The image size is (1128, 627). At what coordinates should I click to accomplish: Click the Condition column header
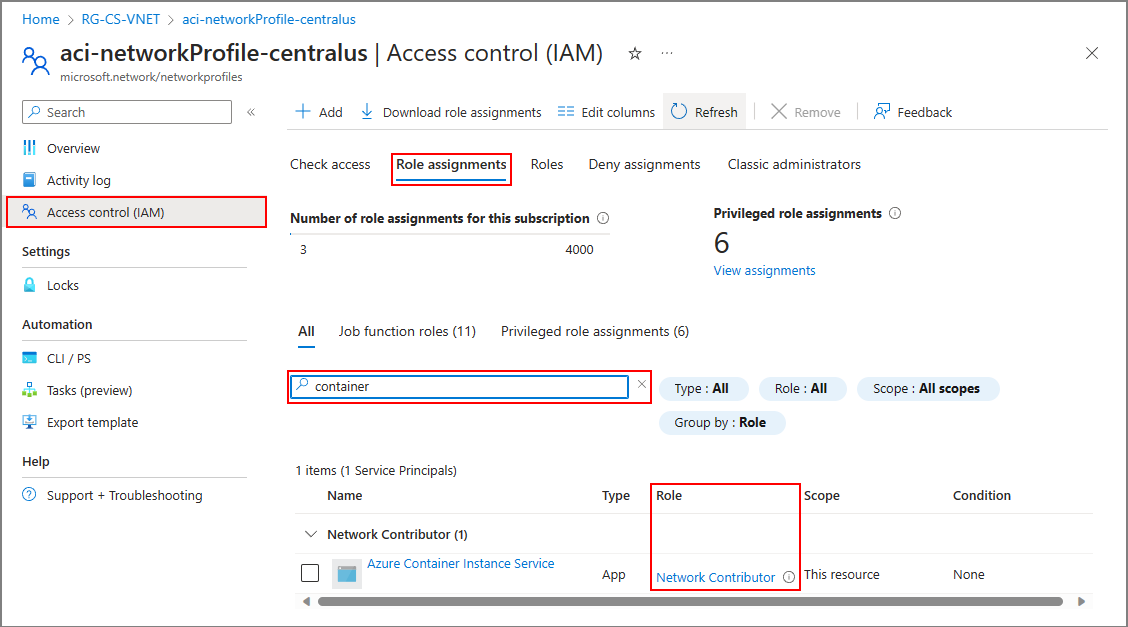coord(982,495)
